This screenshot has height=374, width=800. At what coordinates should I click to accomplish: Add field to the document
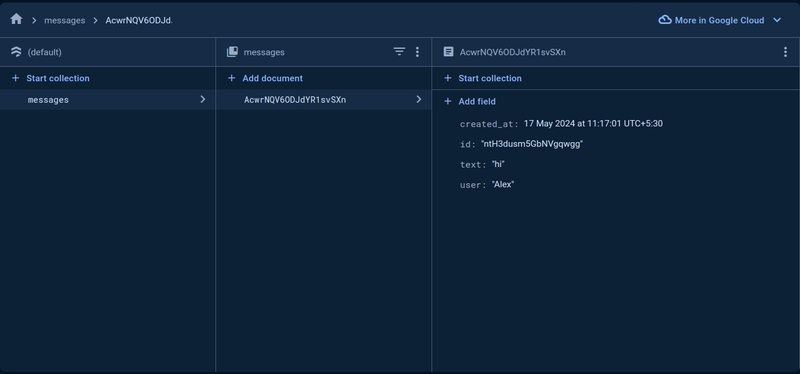point(477,102)
